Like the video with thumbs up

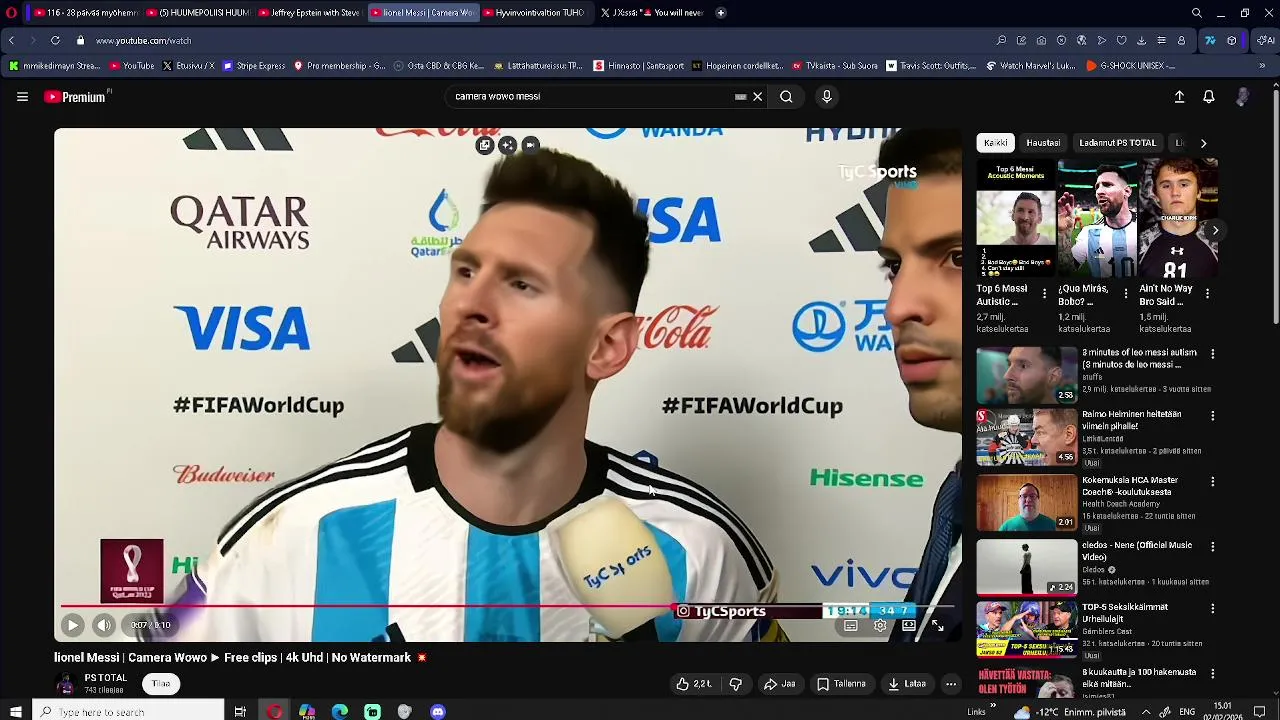(694, 684)
